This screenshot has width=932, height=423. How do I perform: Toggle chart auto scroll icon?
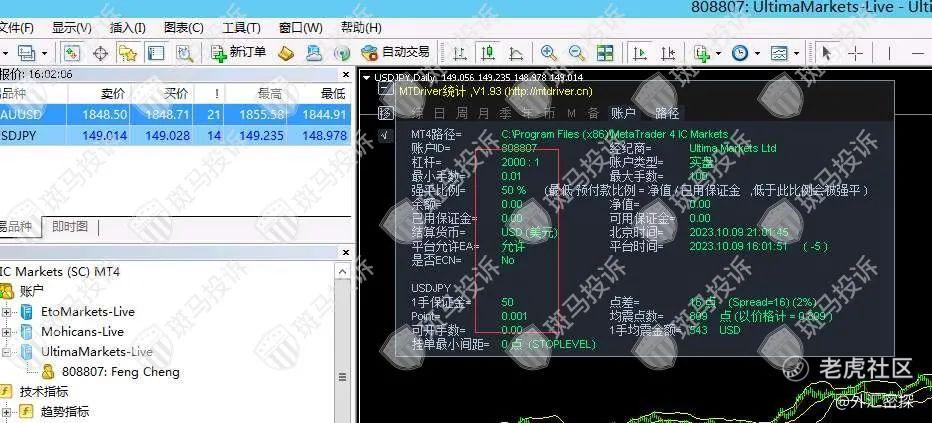[640, 53]
